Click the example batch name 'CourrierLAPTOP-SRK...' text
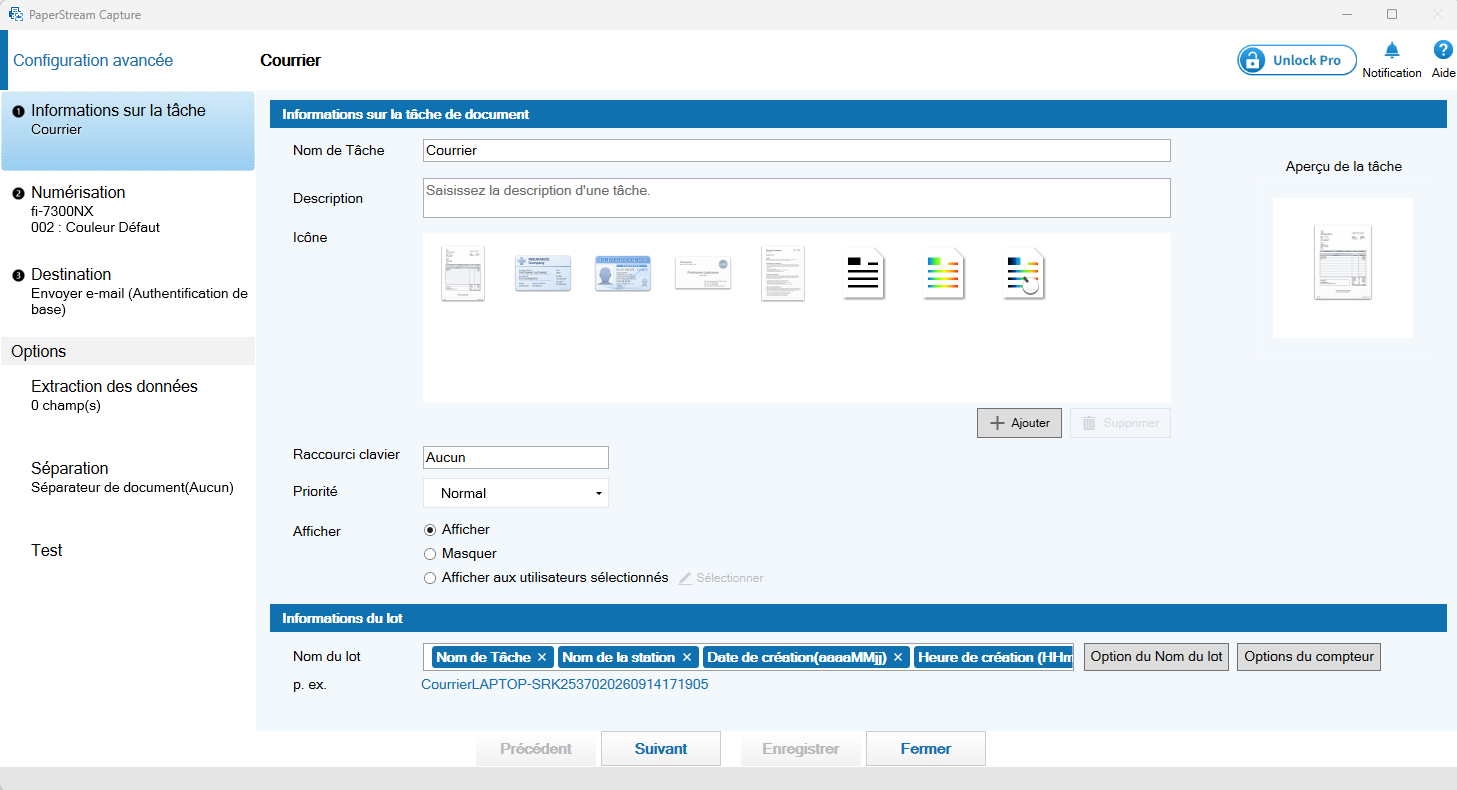 coord(565,685)
